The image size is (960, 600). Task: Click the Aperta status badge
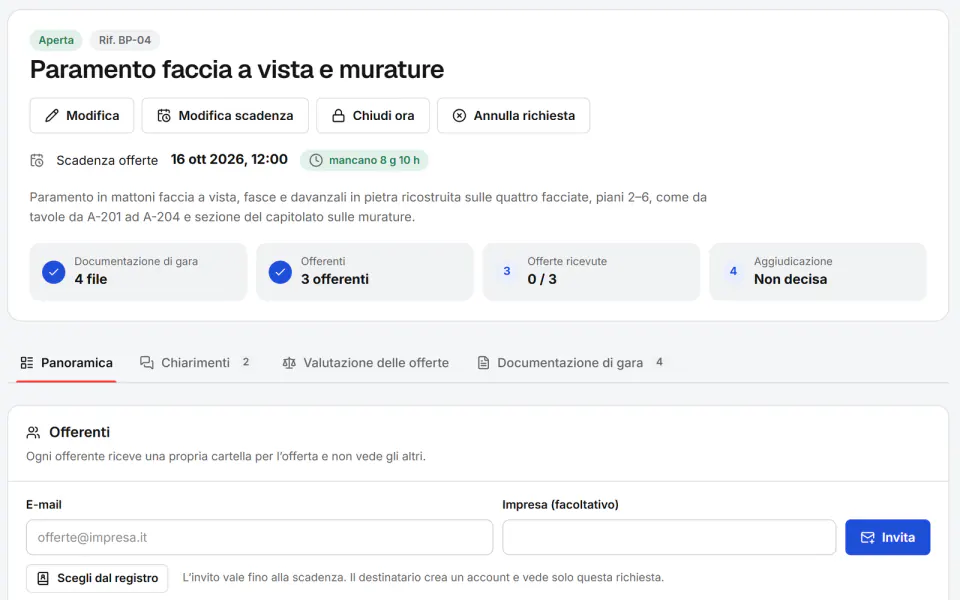click(x=56, y=40)
